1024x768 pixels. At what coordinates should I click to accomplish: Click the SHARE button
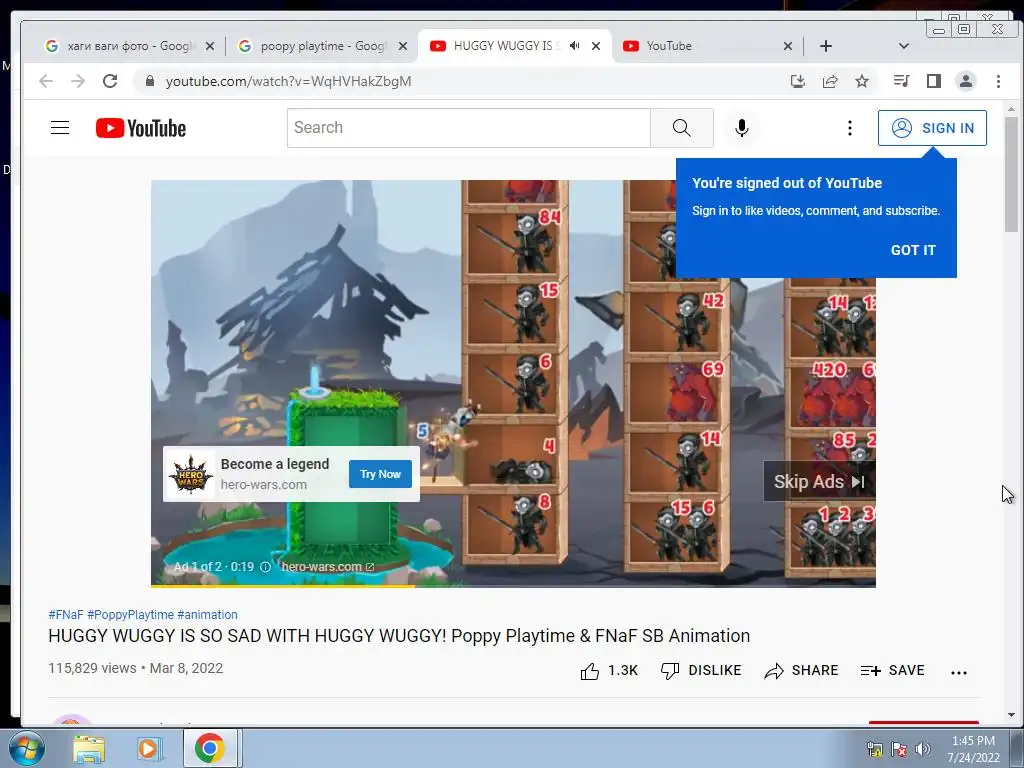801,671
